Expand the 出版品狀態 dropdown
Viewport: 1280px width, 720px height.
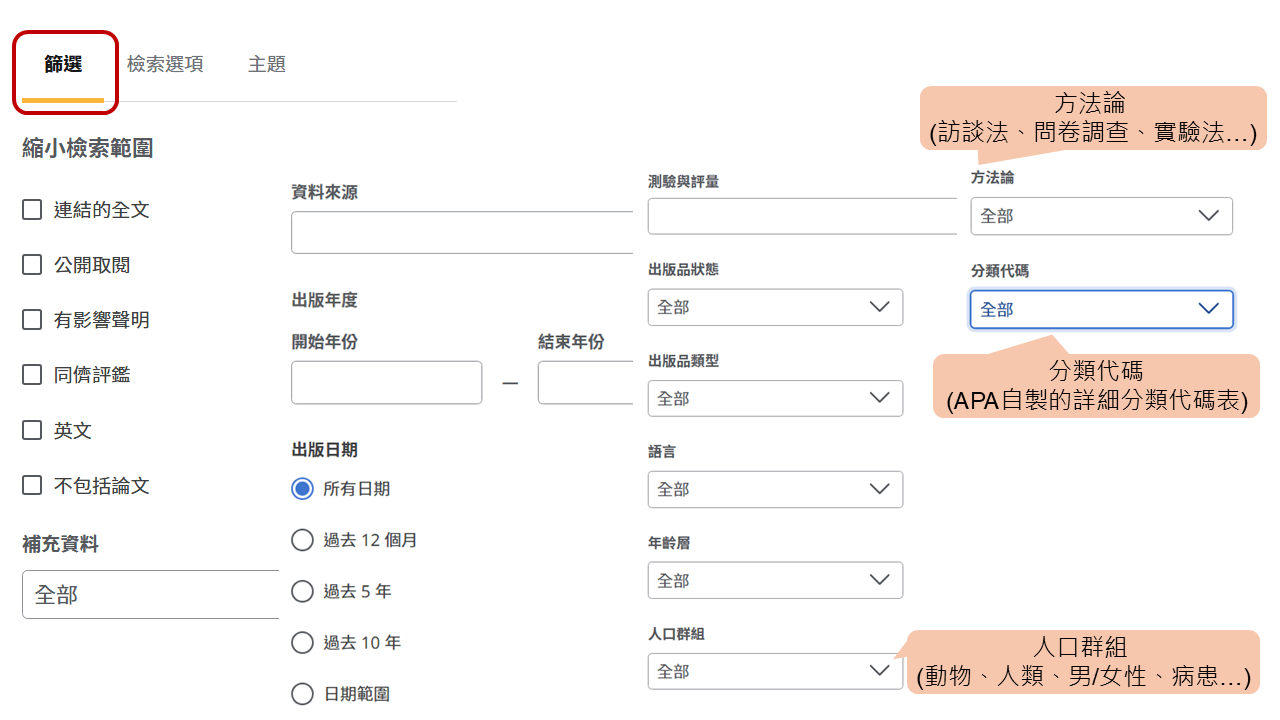(775, 307)
